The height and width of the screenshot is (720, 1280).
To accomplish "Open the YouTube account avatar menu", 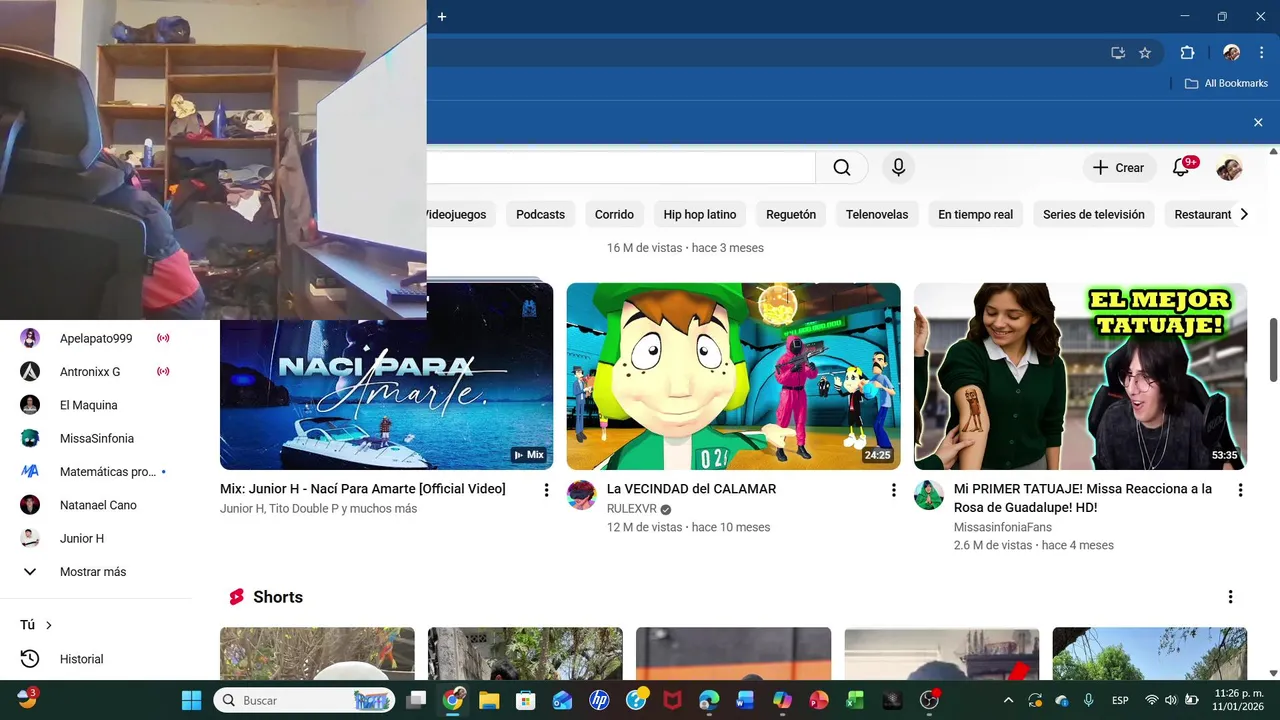I will pyautogui.click(x=1229, y=168).
